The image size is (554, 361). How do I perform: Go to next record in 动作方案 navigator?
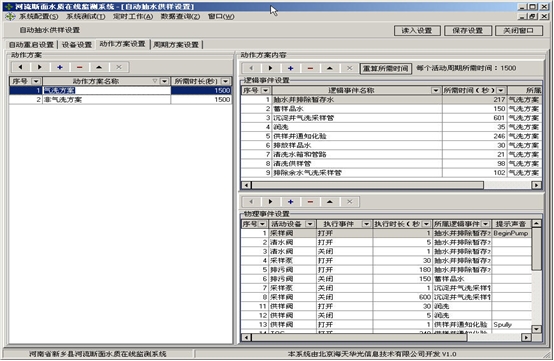coord(40,67)
